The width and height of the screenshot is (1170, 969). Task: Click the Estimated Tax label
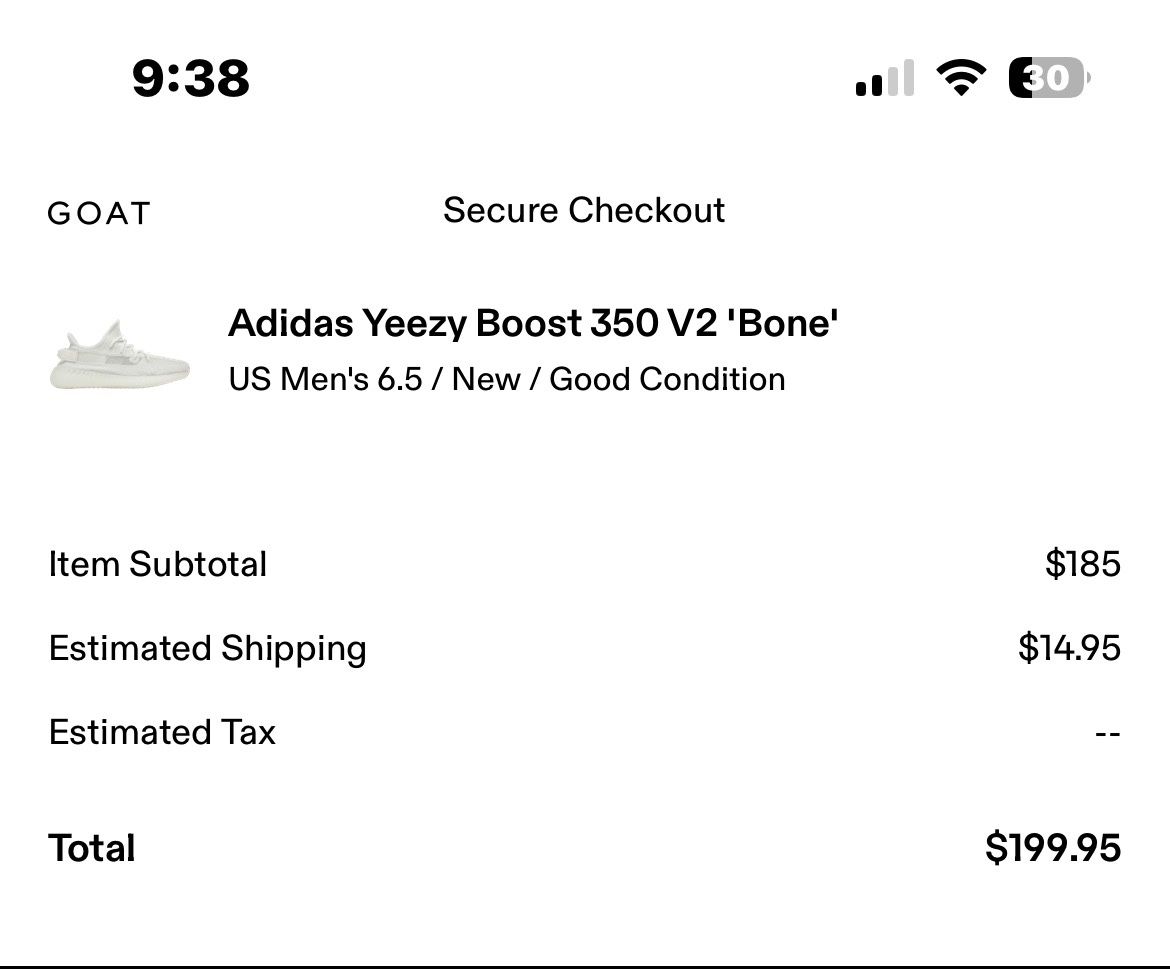coord(161,732)
